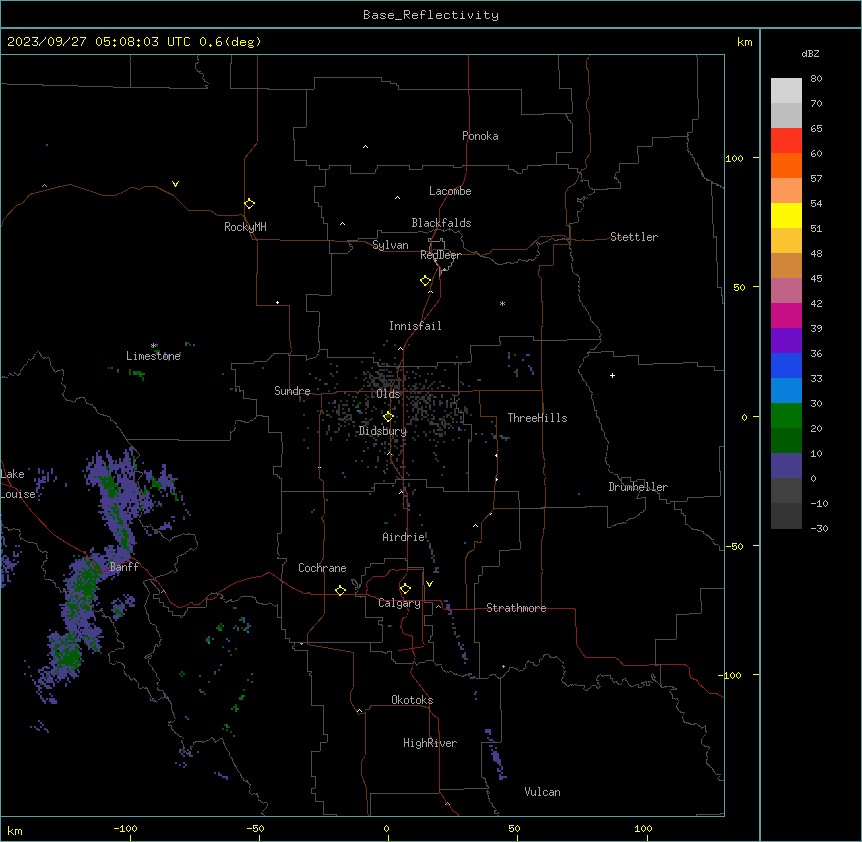Pick the white 70 dBZ color swatch
Image resolution: width=862 pixels, height=842 pixels.
[786, 91]
